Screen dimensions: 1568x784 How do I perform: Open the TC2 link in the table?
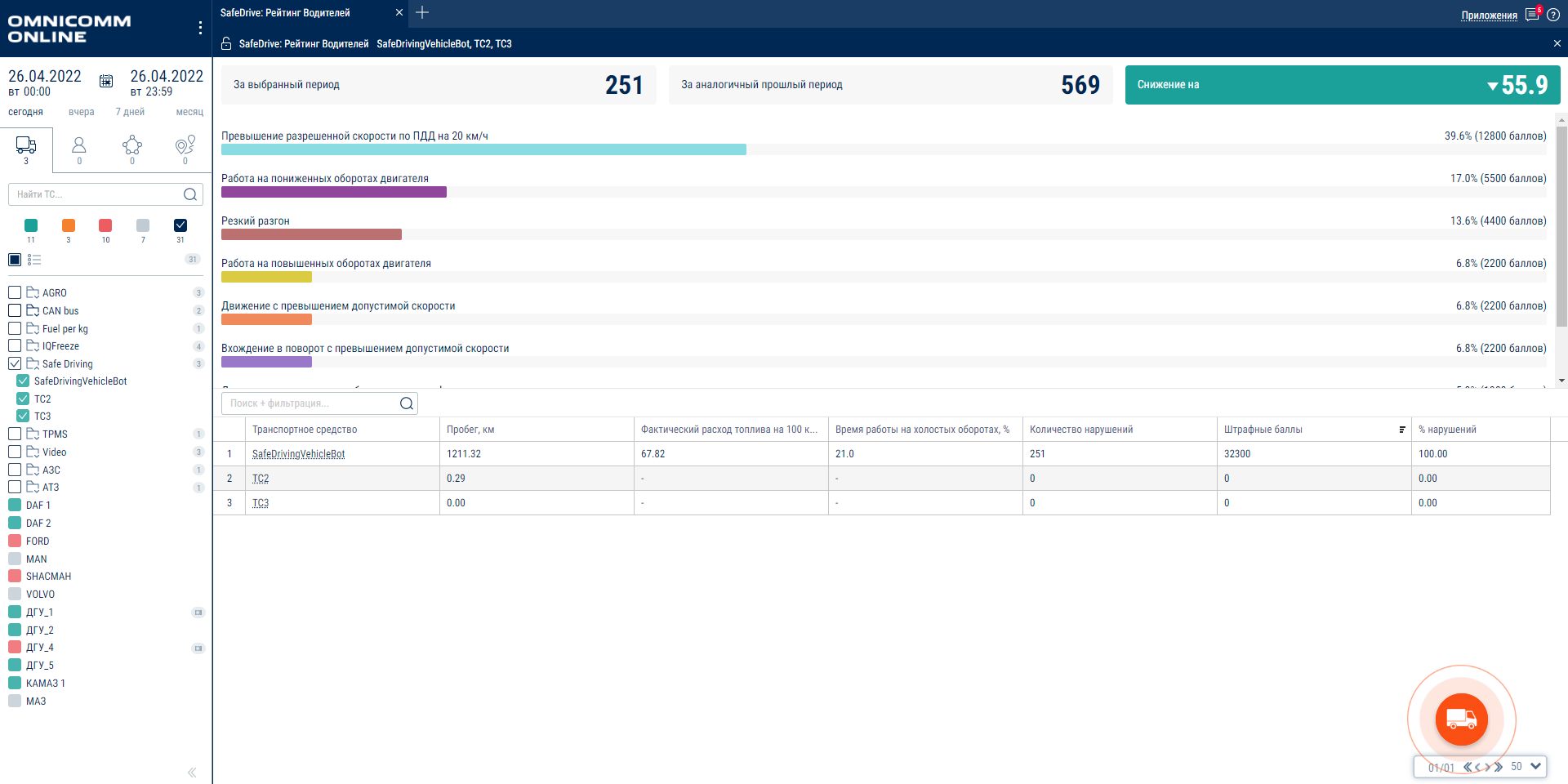coord(261,479)
